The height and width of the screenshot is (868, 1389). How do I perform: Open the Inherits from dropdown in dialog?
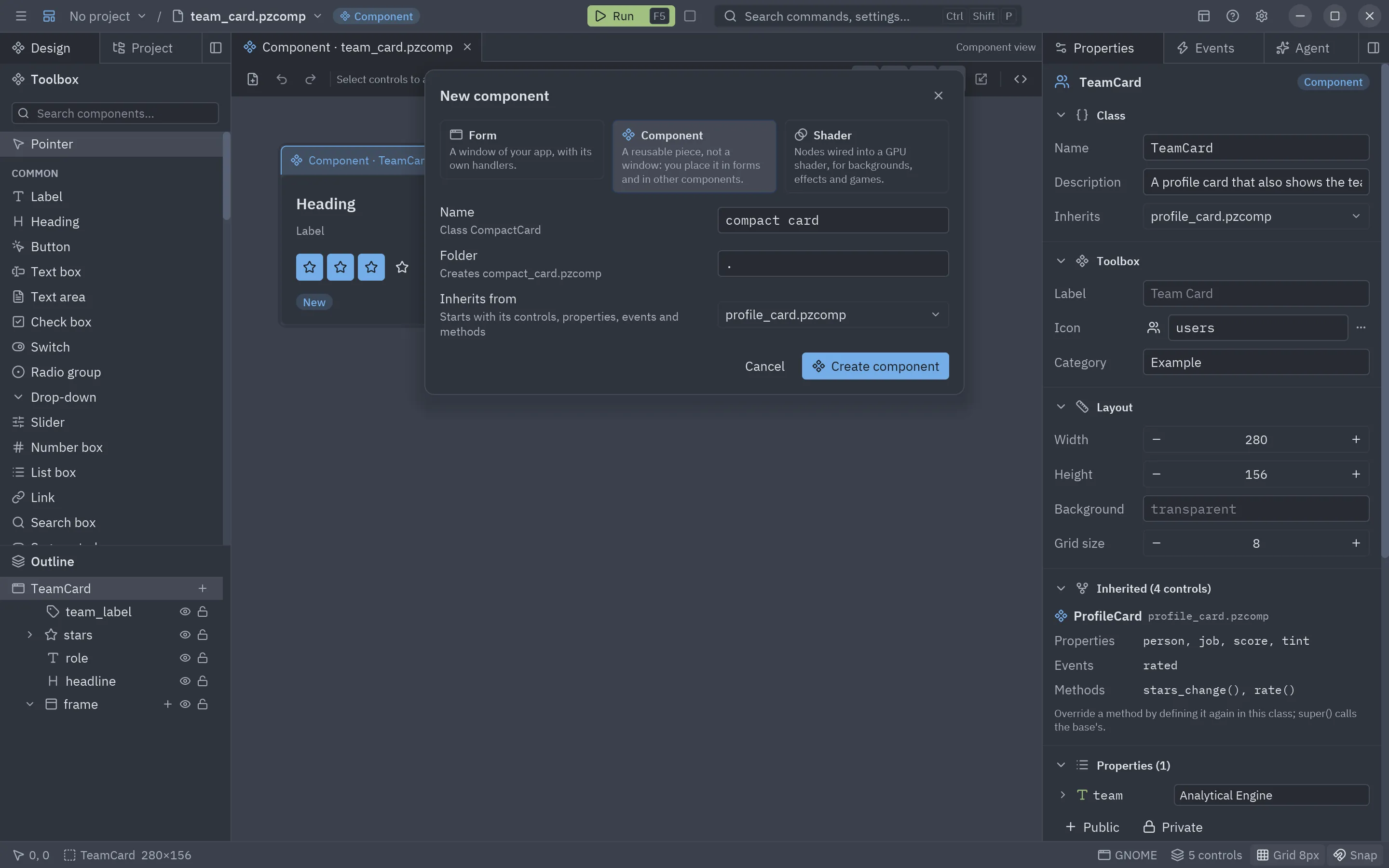(832, 314)
